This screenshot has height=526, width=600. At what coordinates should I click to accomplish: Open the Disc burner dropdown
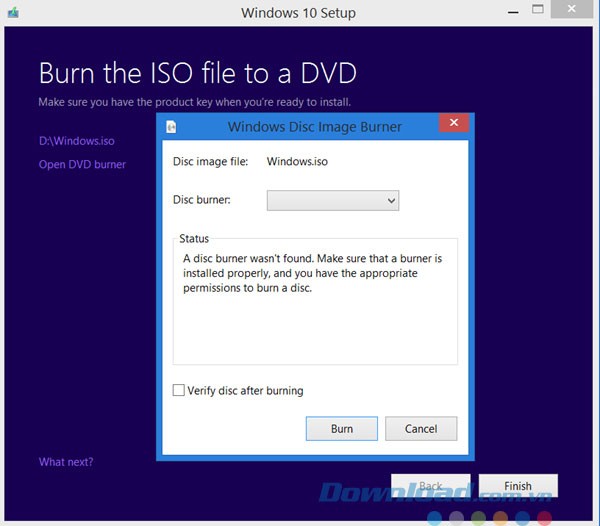point(333,200)
